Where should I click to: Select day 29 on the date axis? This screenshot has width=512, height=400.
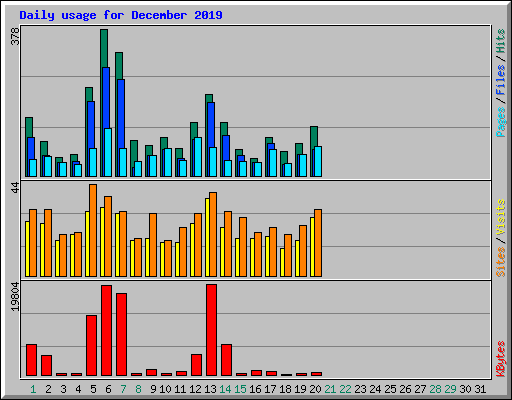[450, 389]
